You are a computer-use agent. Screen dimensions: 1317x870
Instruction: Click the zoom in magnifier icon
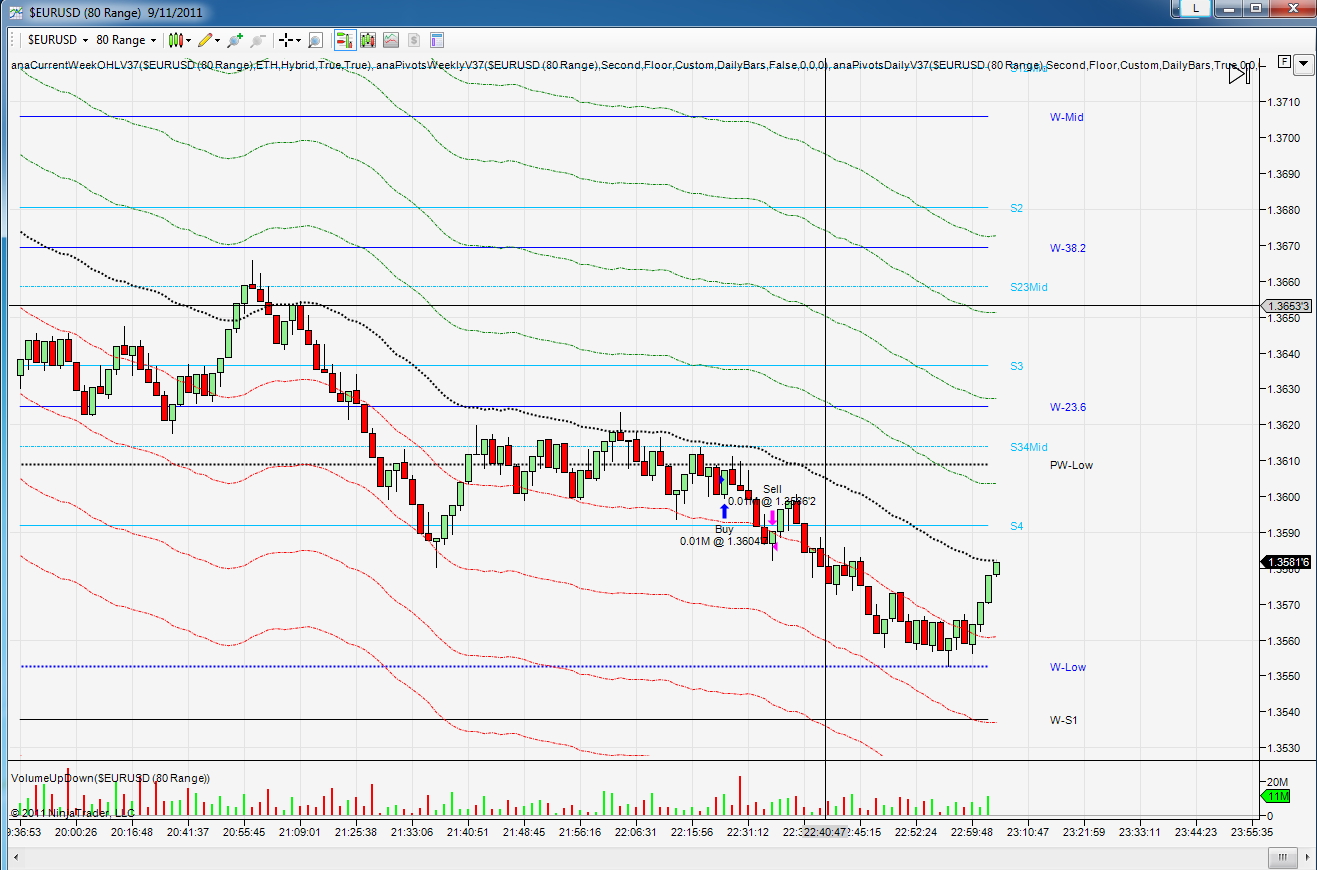(235, 40)
